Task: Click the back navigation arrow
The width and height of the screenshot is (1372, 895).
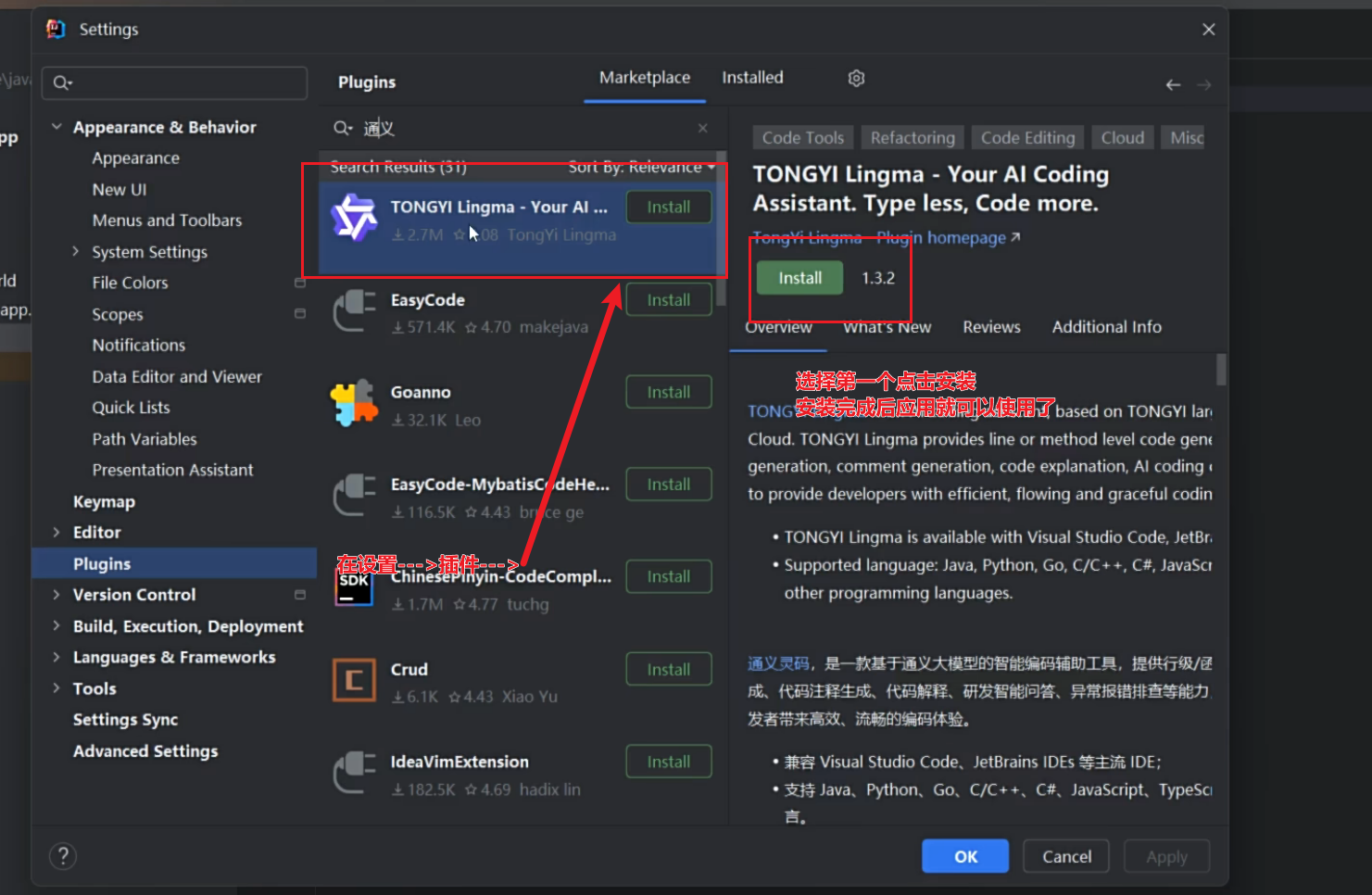Action: pos(1173,84)
